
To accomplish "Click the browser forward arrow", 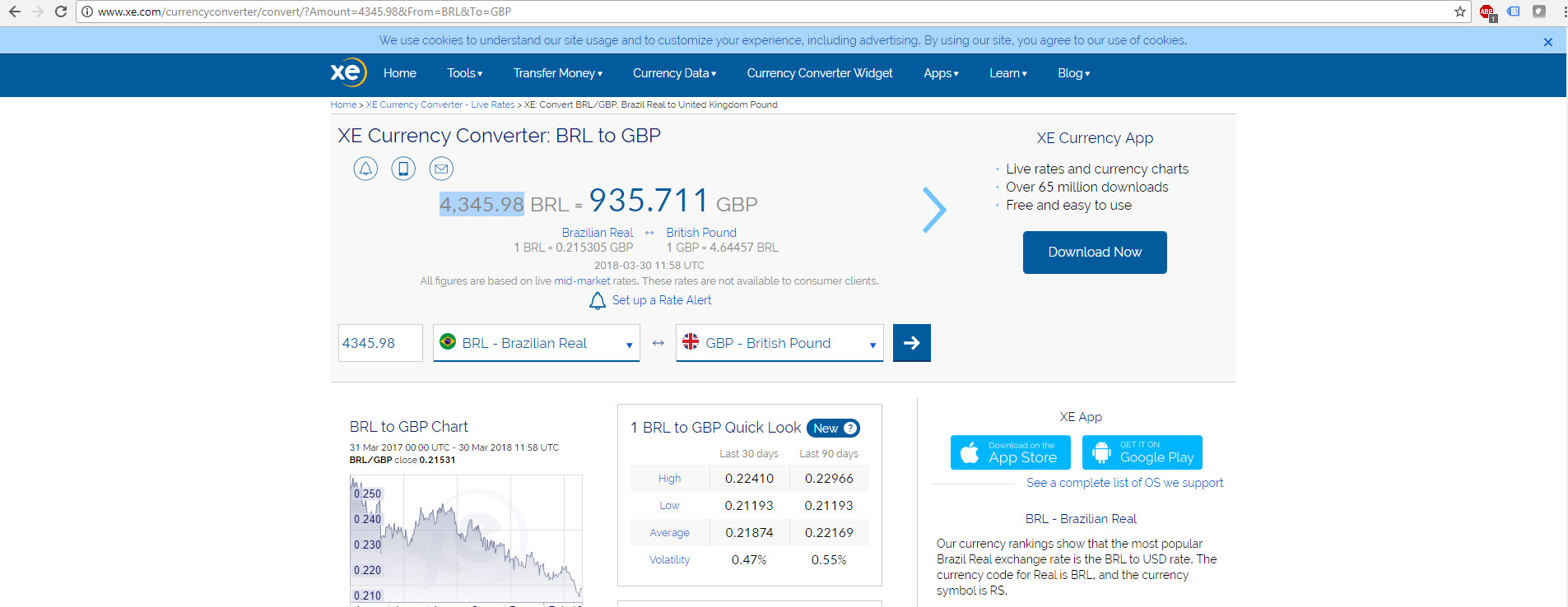I will point(37,12).
